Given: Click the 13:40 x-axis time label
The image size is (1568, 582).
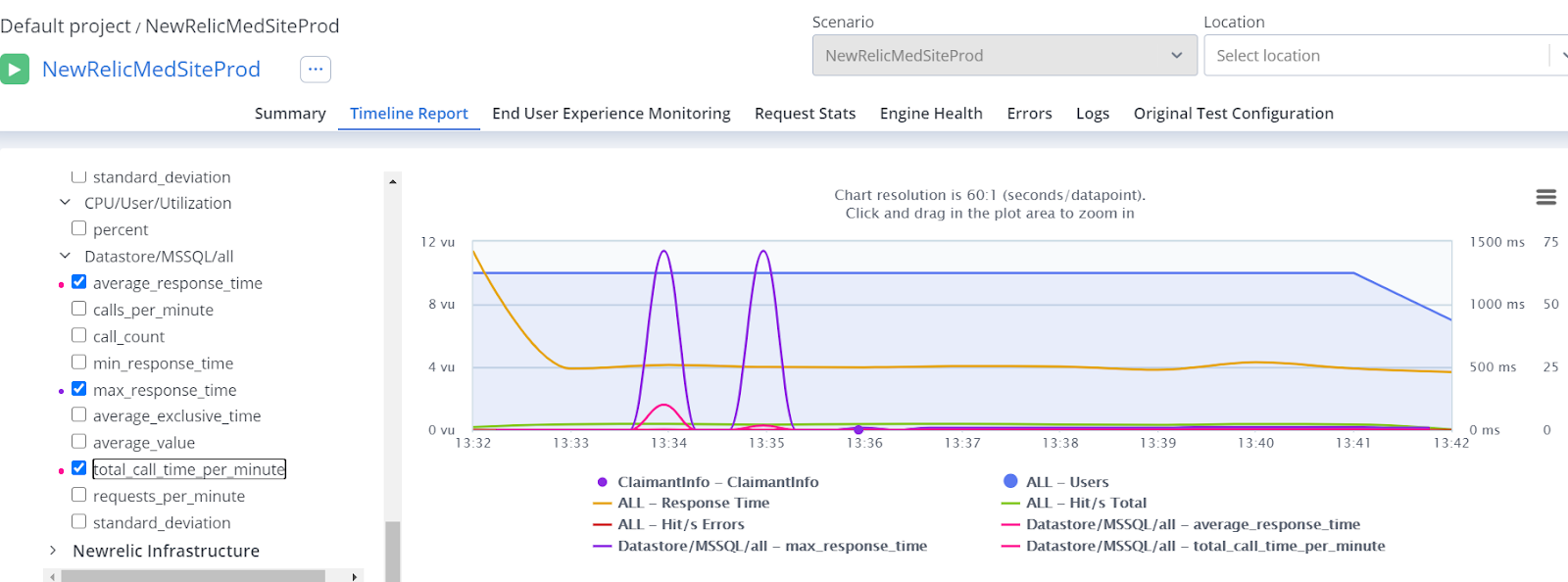Looking at the screenshot, I should (1255, 443).
